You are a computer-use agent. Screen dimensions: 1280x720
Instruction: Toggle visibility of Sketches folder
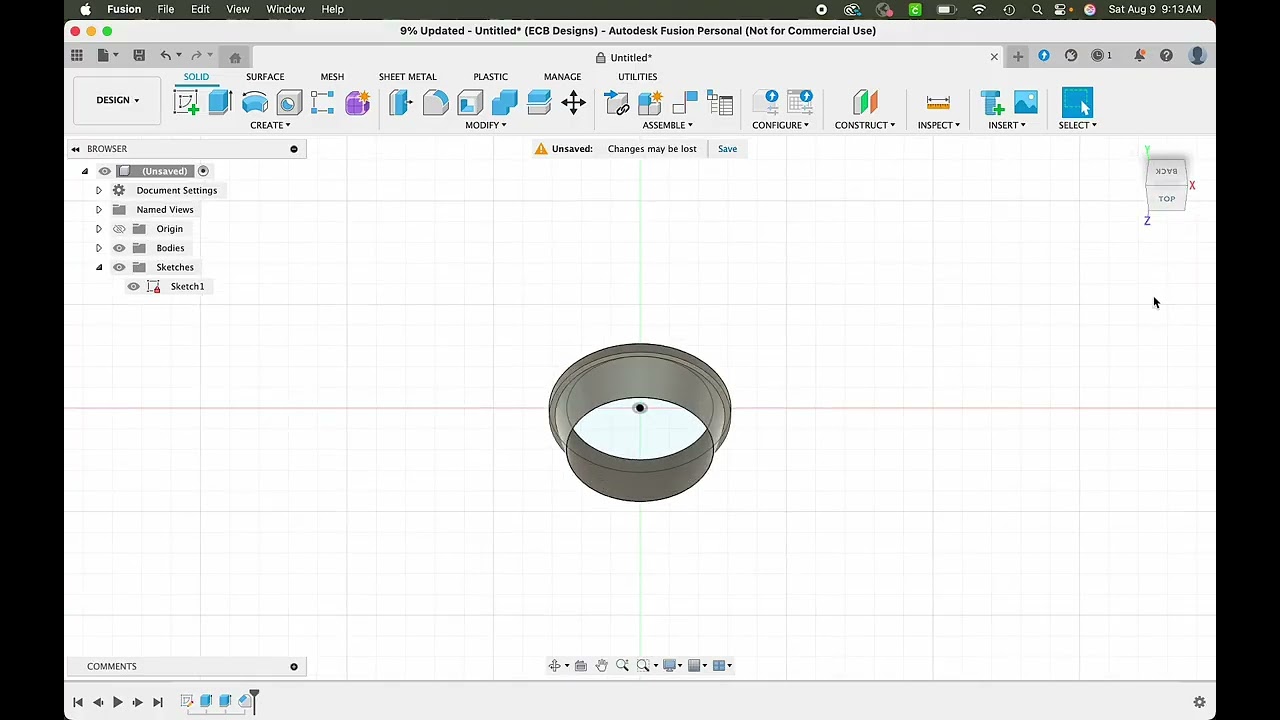pos(119,267)
